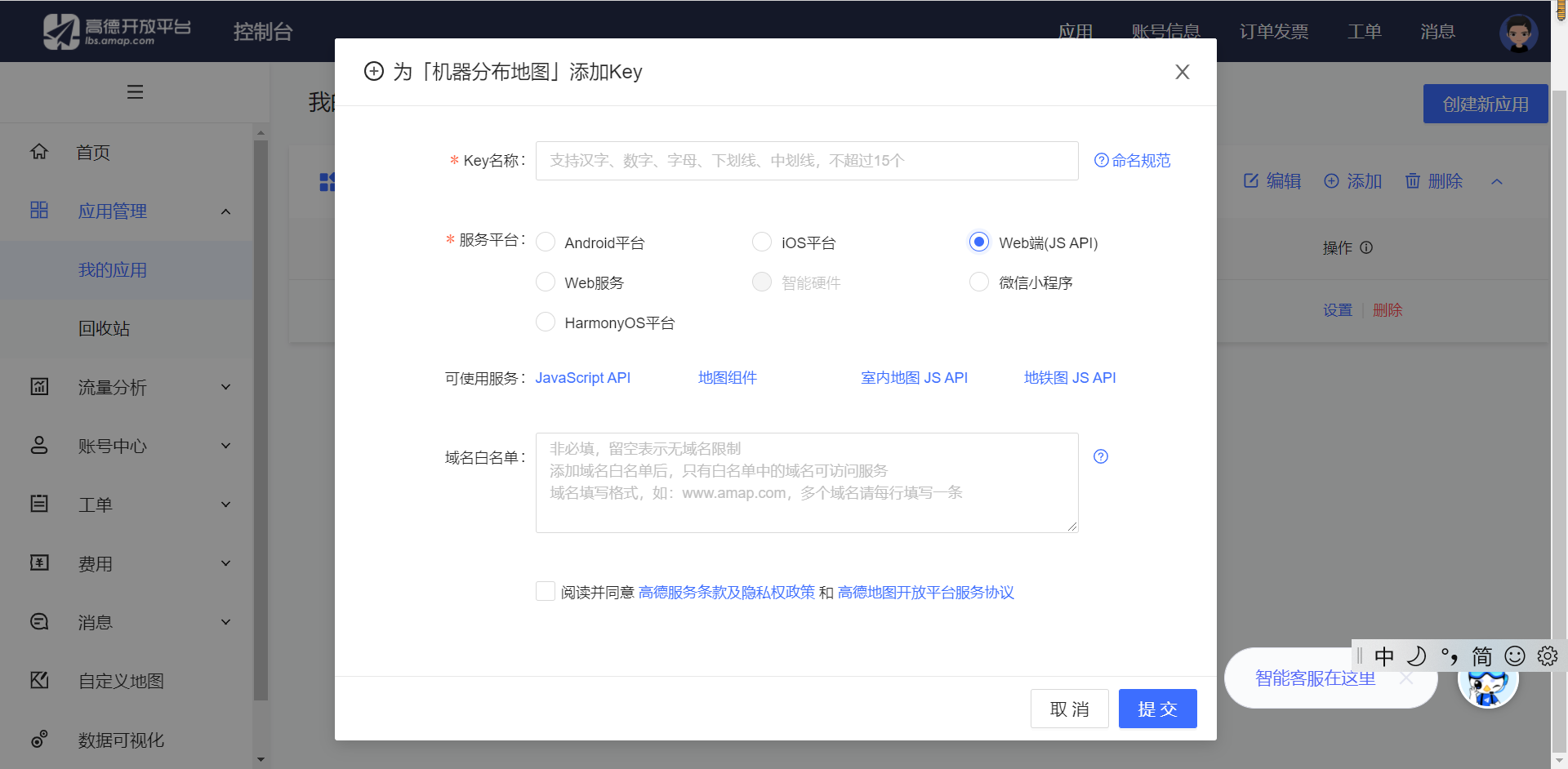Select Web端(JS API) platform

(x=978, y=242)
